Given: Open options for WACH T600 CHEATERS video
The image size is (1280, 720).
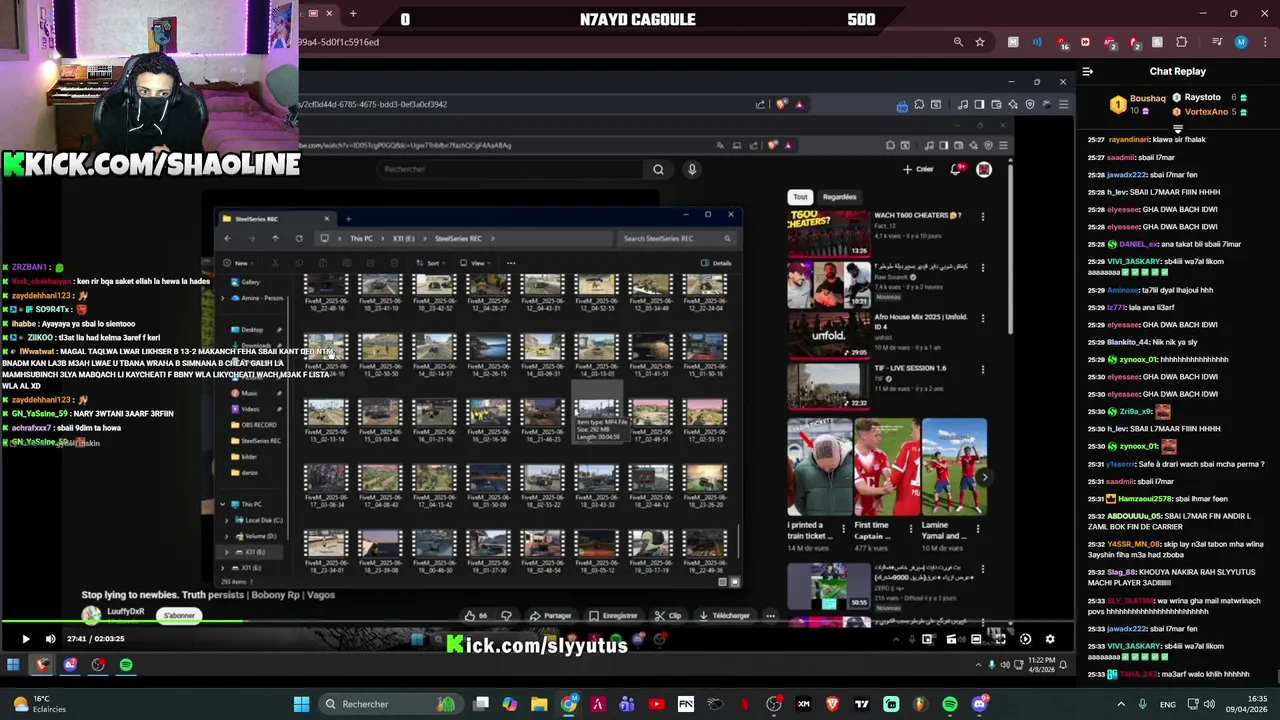Looking at the screenshot, I should point(982,216).
